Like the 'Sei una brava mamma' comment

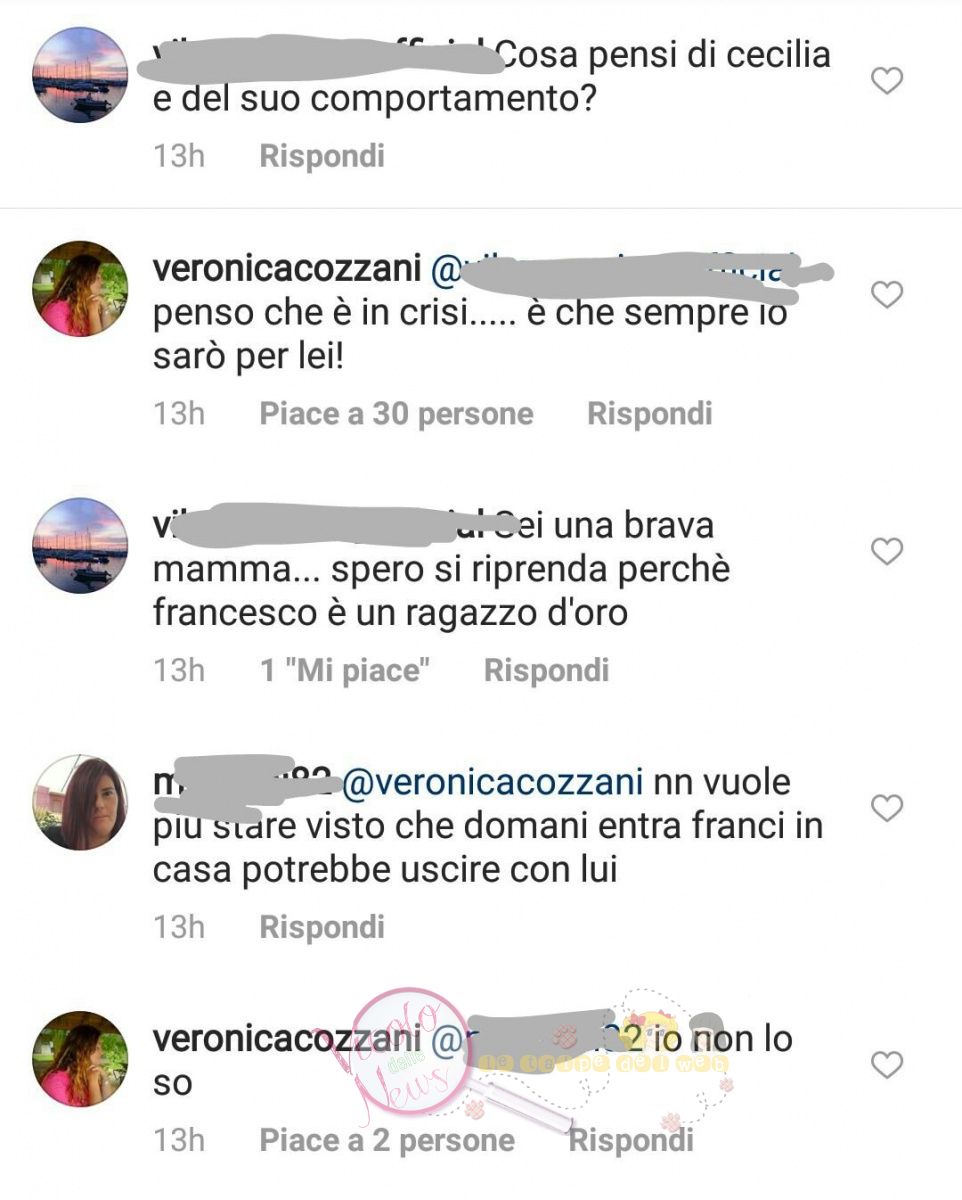point(887,551)
